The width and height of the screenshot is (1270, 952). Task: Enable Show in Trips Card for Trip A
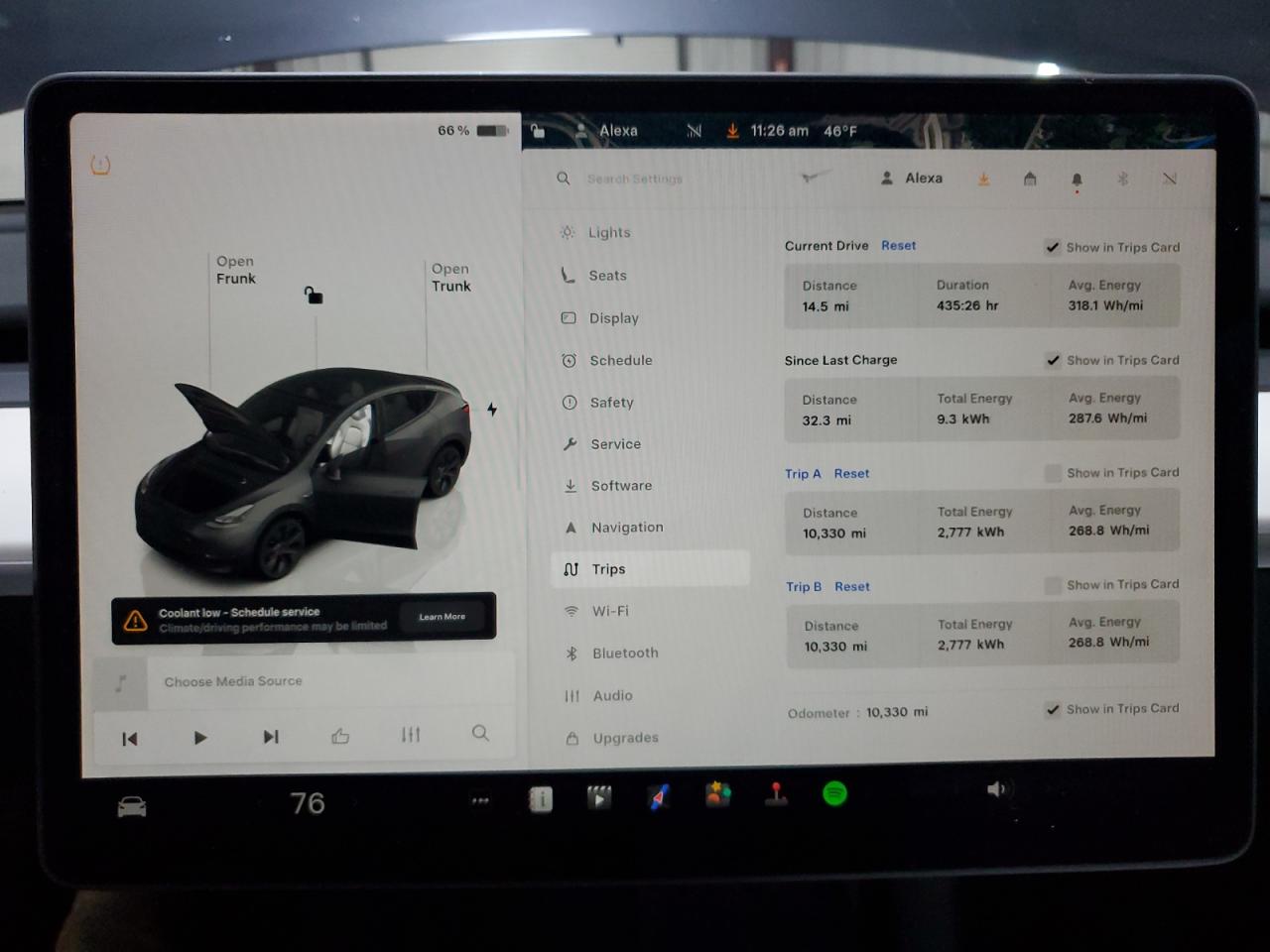coord(1052,473)
